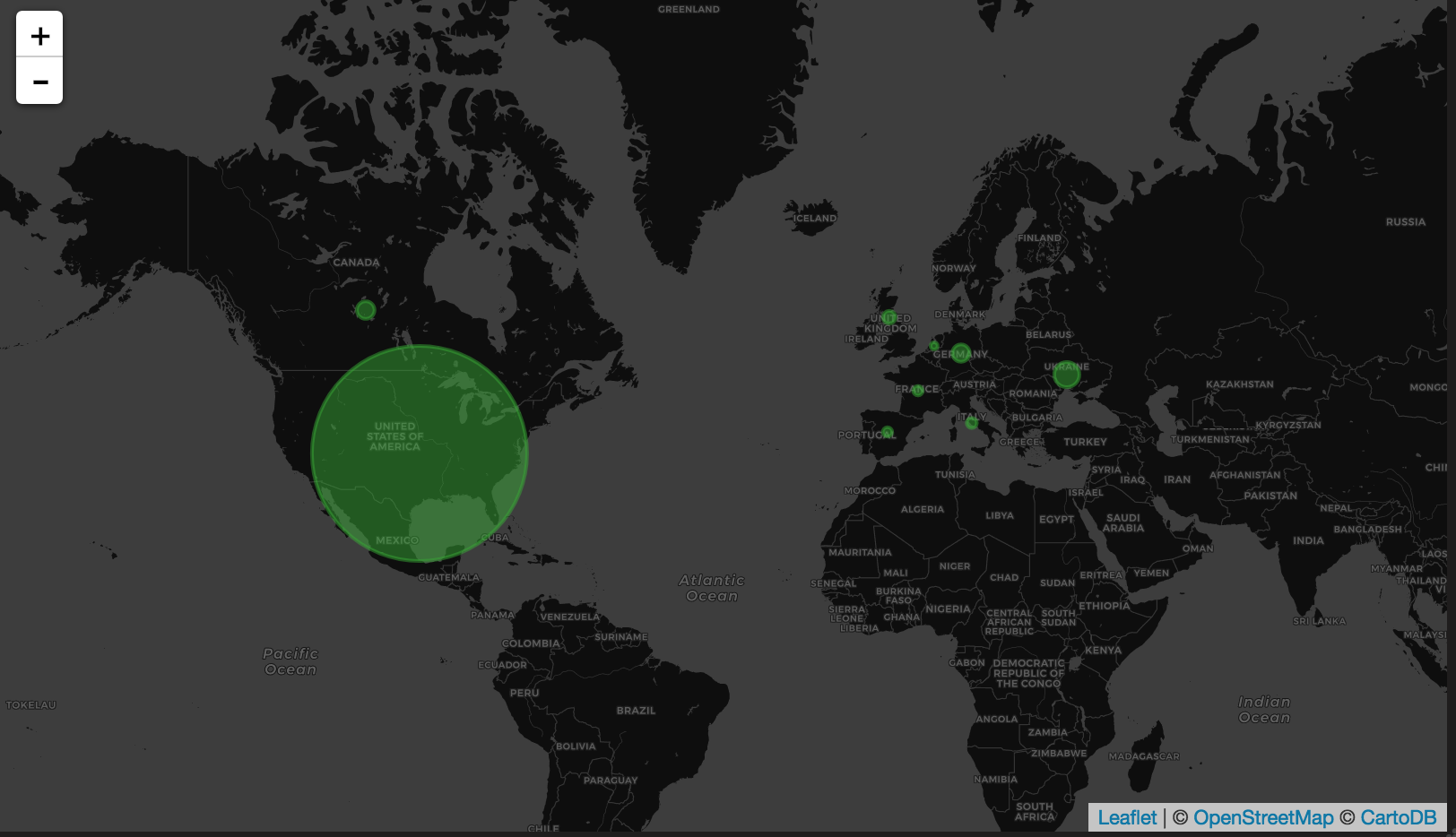Click the Indian Ocean label
Viewport: 1456px width, 837px height.
click(1264, 710)
